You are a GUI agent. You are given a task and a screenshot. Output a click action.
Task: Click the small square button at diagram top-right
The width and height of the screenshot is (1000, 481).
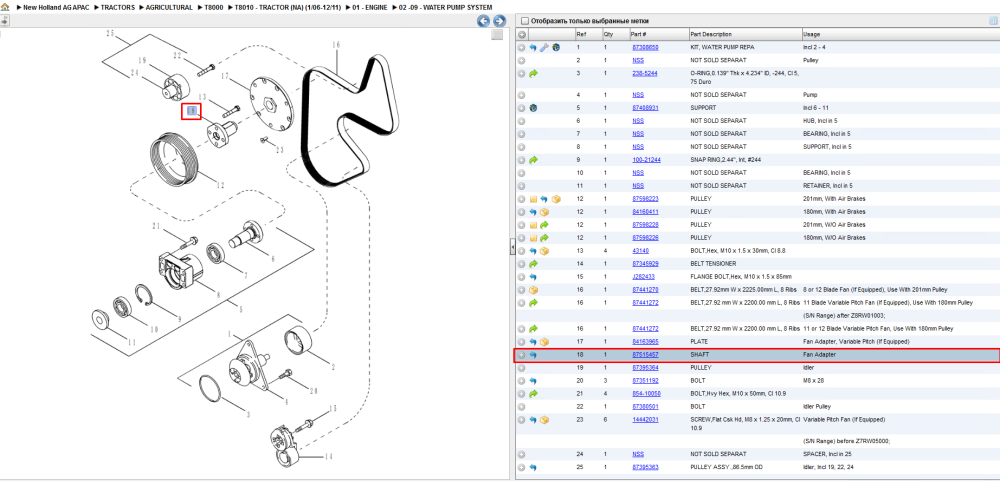(497, 35)
